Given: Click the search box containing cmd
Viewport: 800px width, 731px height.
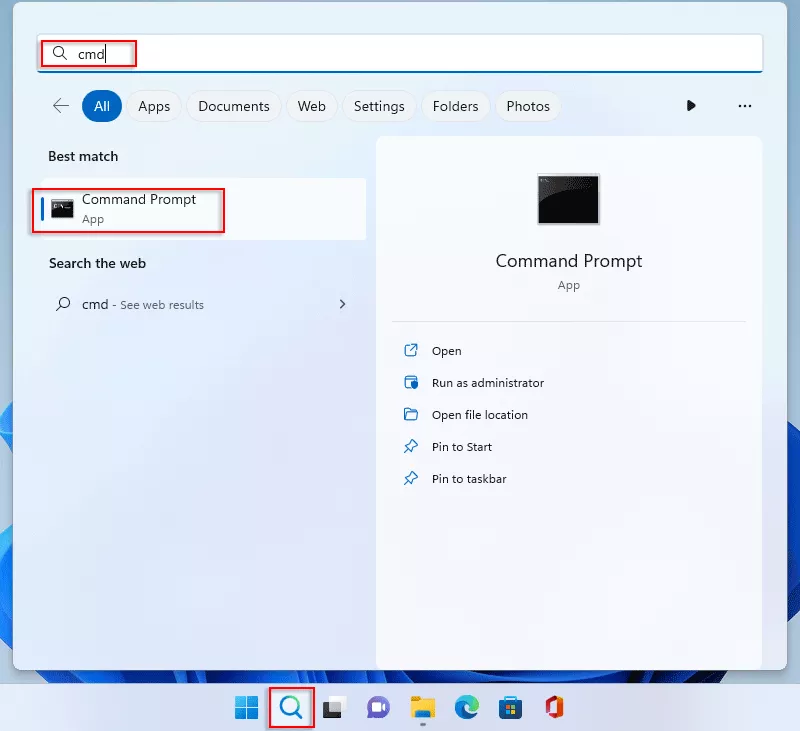Looking at the screenshot, I should click(x=400, y=53).
